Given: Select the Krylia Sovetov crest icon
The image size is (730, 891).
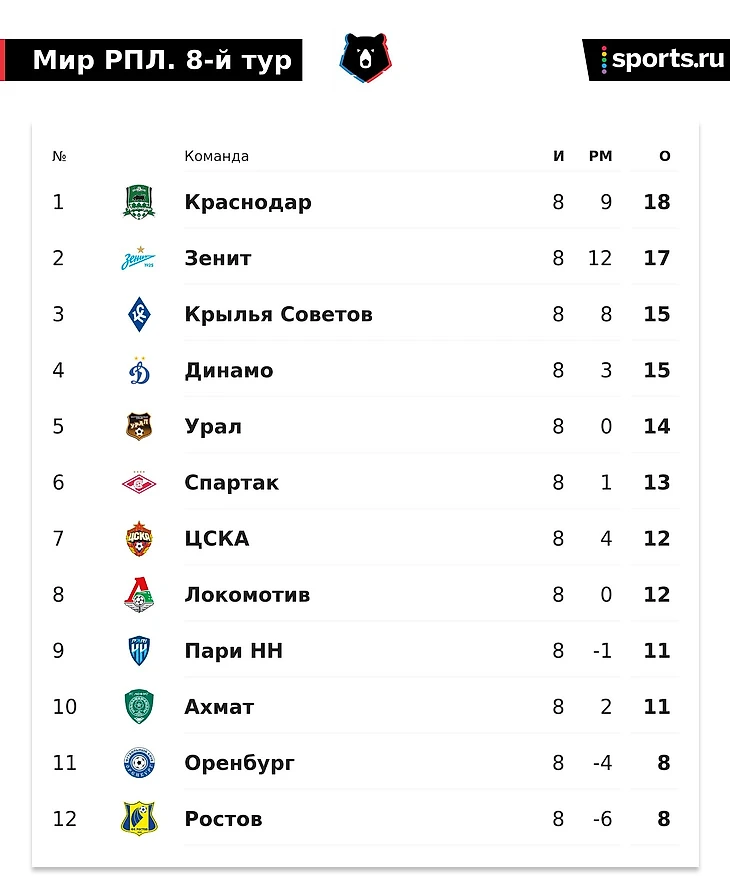Looking at the screenshot, I should click(x=139, y=314).
